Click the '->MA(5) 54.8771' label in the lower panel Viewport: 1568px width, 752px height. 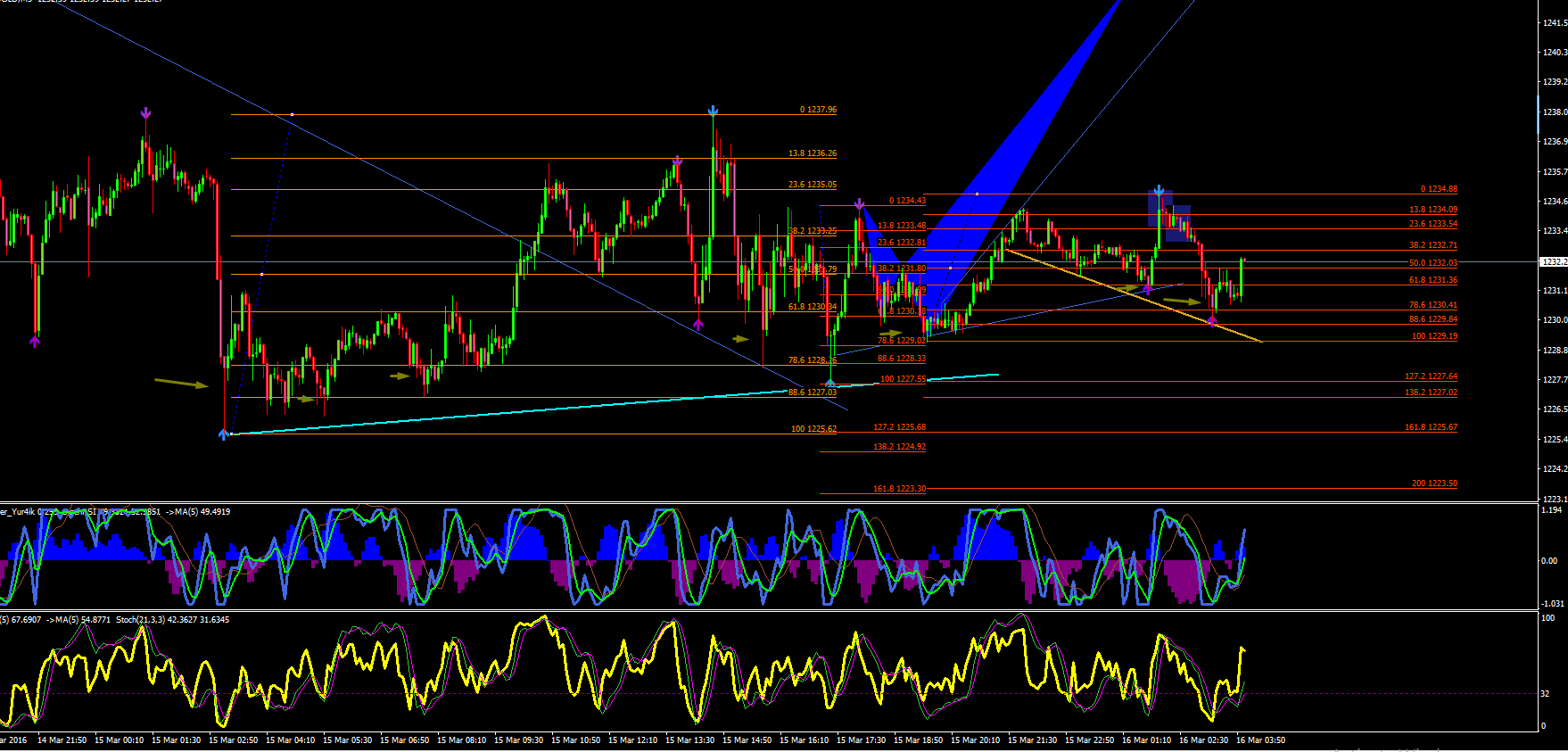coord(78,620)
